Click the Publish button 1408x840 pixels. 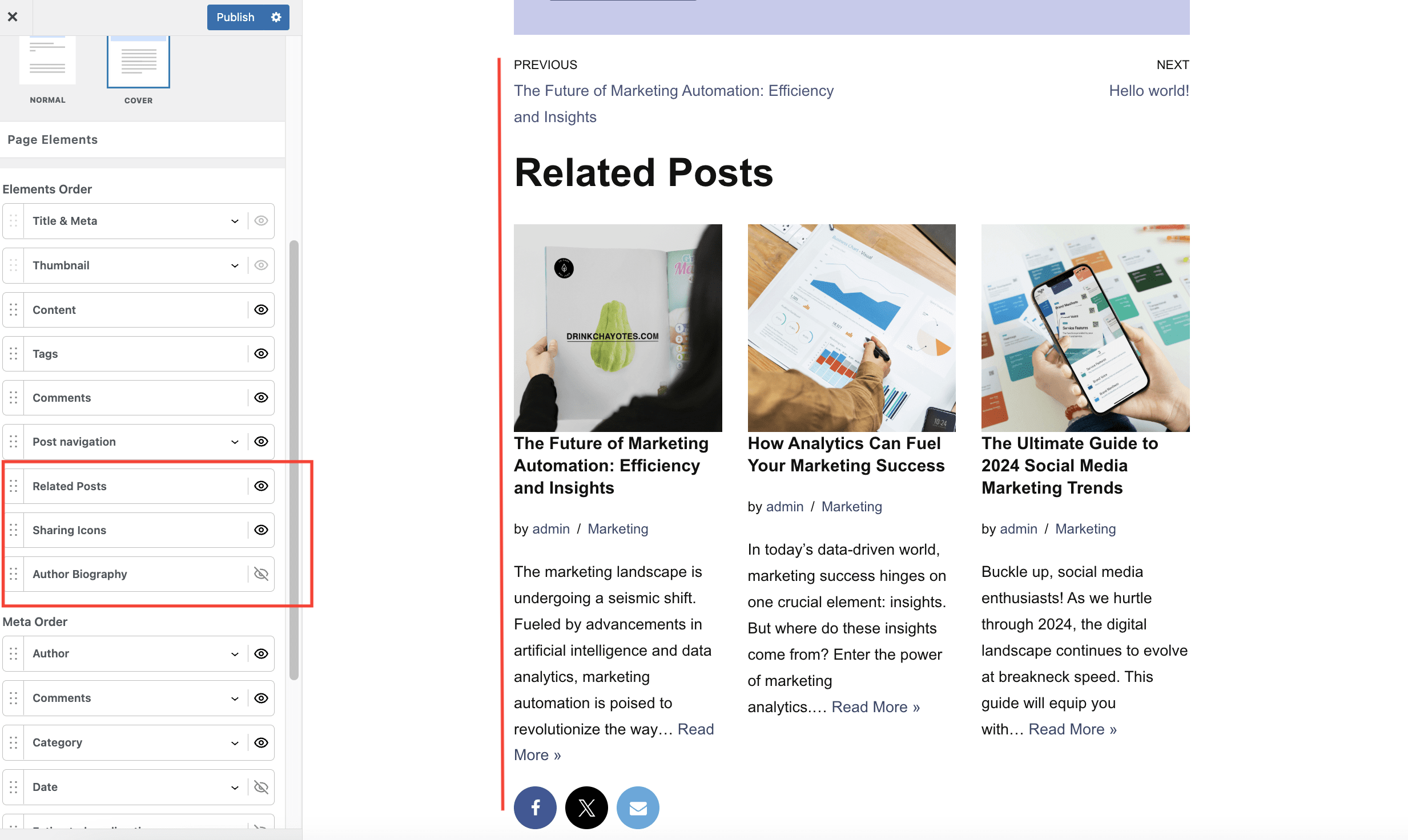tap(235, 17)
